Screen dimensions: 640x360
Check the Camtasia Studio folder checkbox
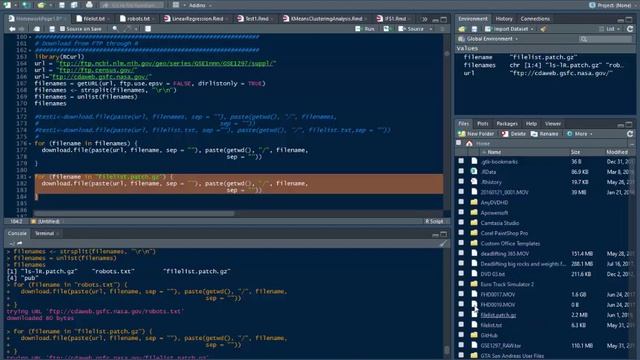[461, 222]
